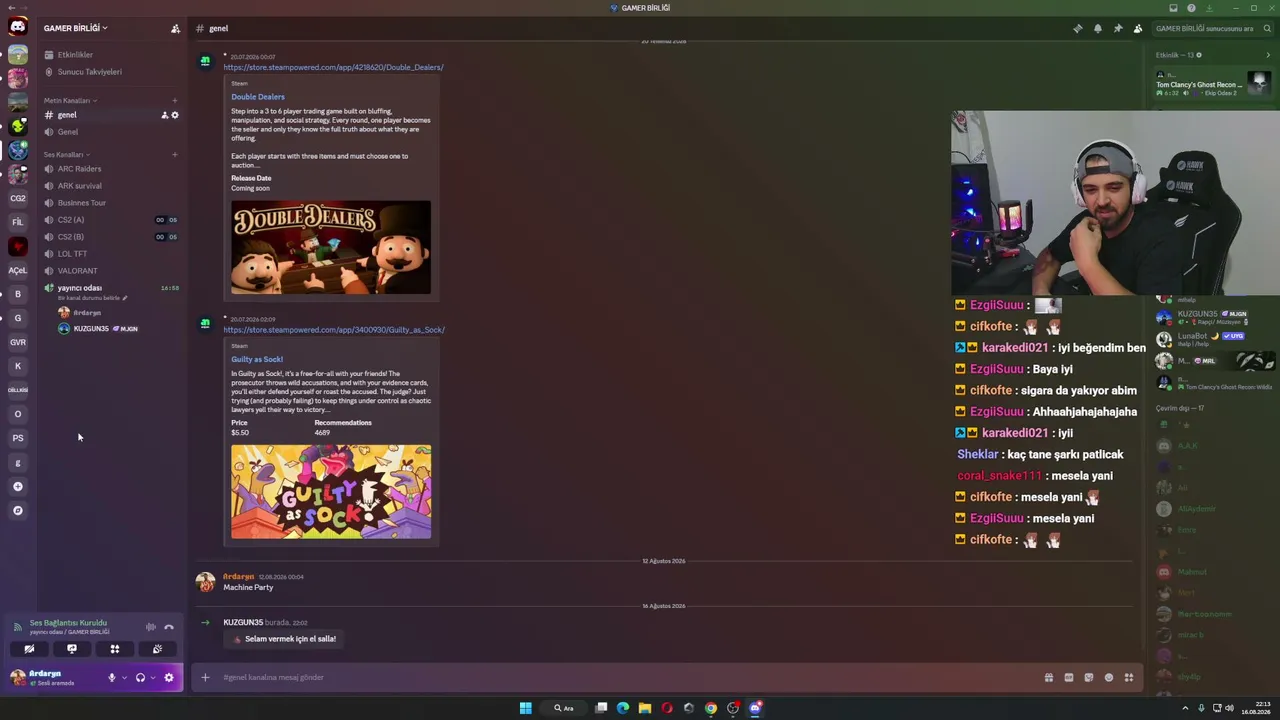Select the genel text channel

pos(111,115)
